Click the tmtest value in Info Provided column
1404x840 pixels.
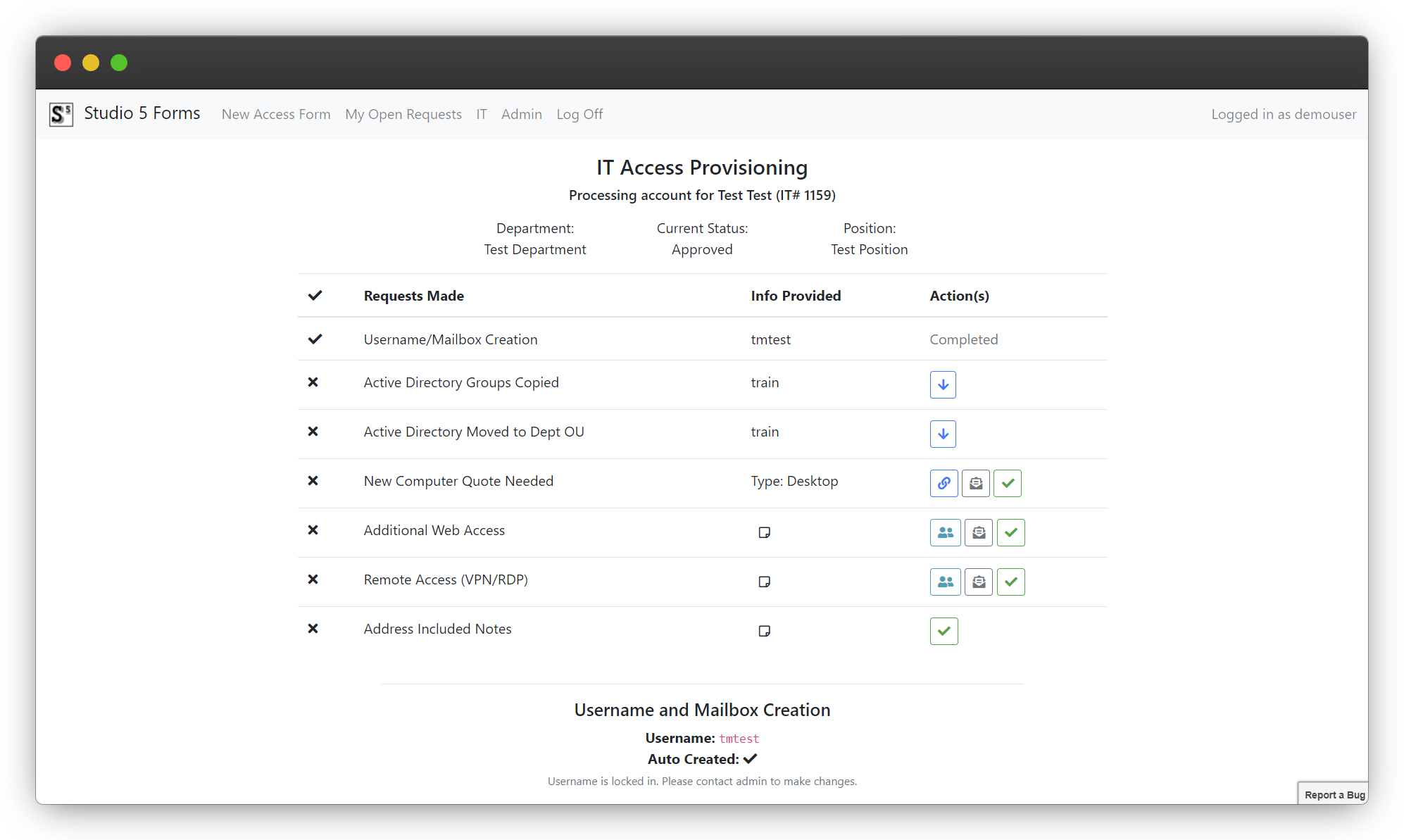click(x=771, y=339)
